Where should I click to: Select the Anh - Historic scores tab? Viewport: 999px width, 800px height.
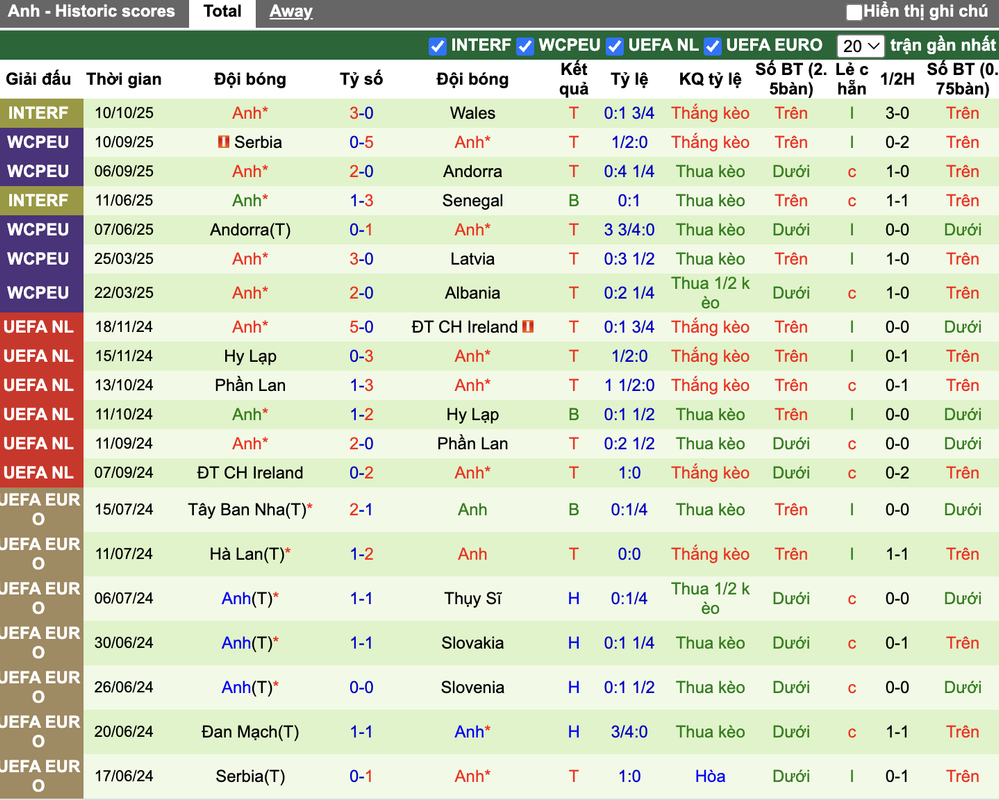click(x=91, y=11)
